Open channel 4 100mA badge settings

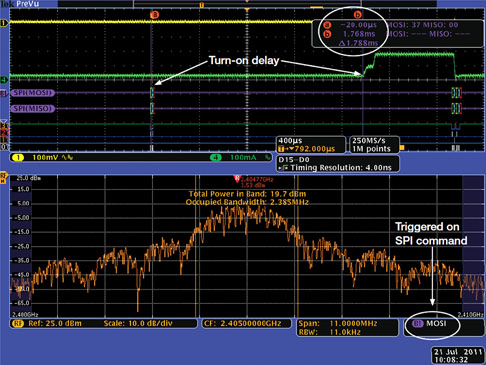tap(240, 157)
